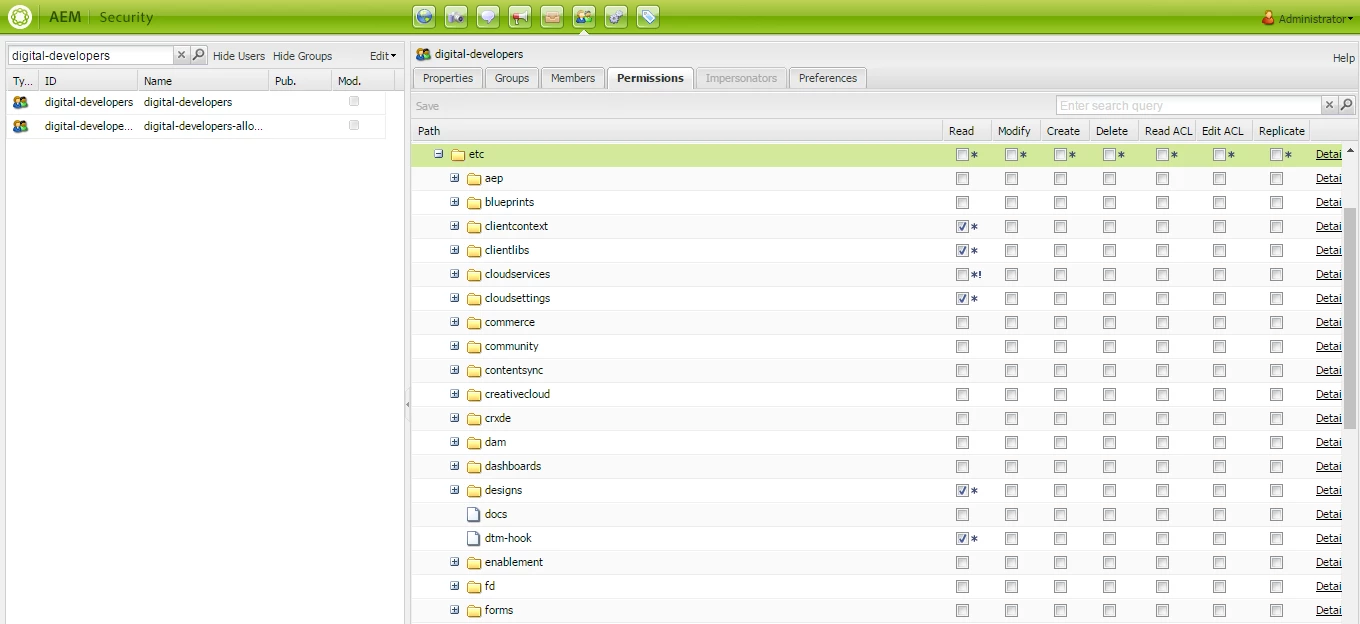Check Modify permission for etc

(1011, 155)
